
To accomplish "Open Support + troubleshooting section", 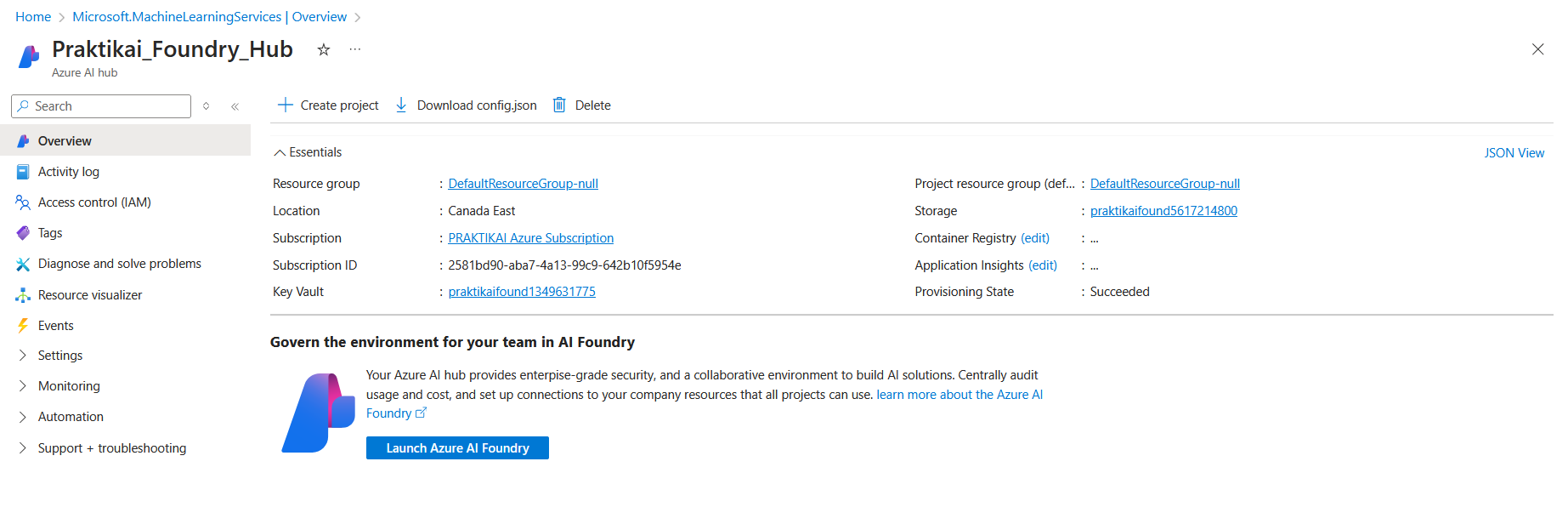I will click(x=112, y=447).
